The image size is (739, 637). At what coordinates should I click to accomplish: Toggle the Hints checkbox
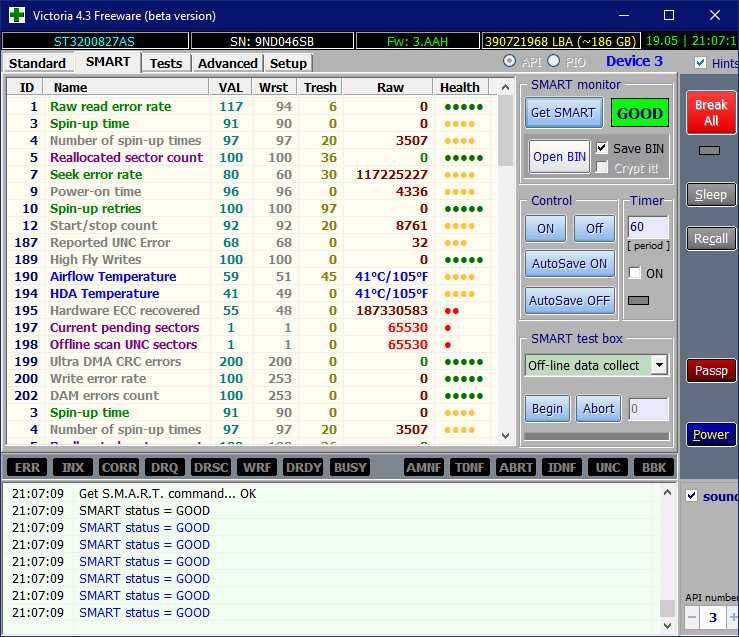point(700,63)
